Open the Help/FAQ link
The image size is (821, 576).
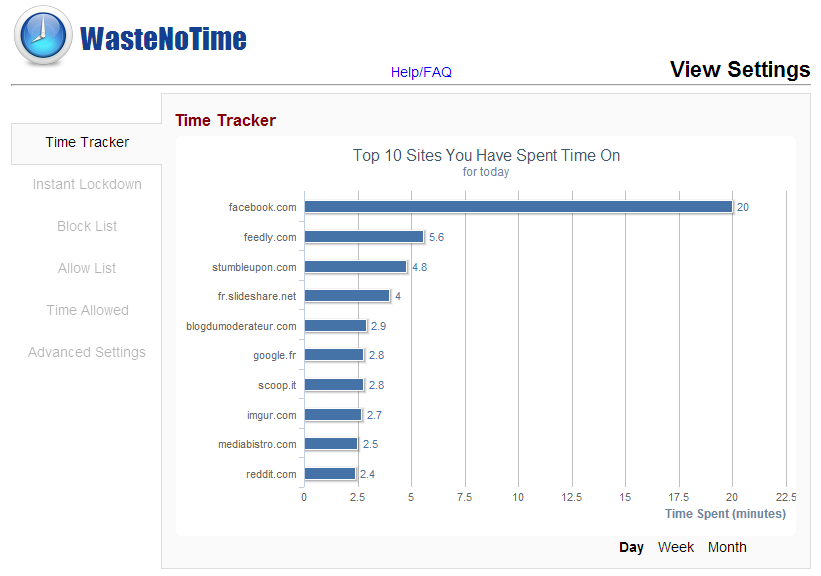421,72
